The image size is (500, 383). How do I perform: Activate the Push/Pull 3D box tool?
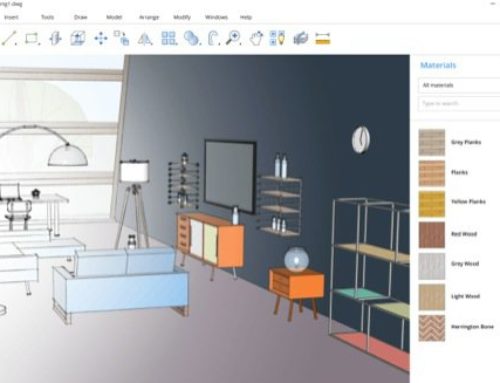pos(78,38)
